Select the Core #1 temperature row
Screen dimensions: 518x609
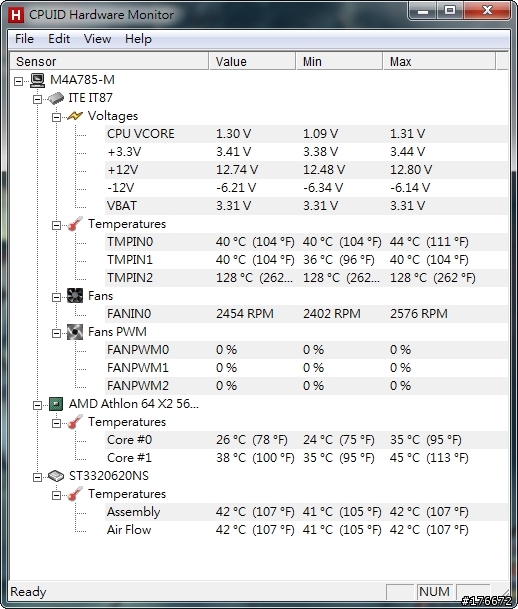tap(306, 458)
